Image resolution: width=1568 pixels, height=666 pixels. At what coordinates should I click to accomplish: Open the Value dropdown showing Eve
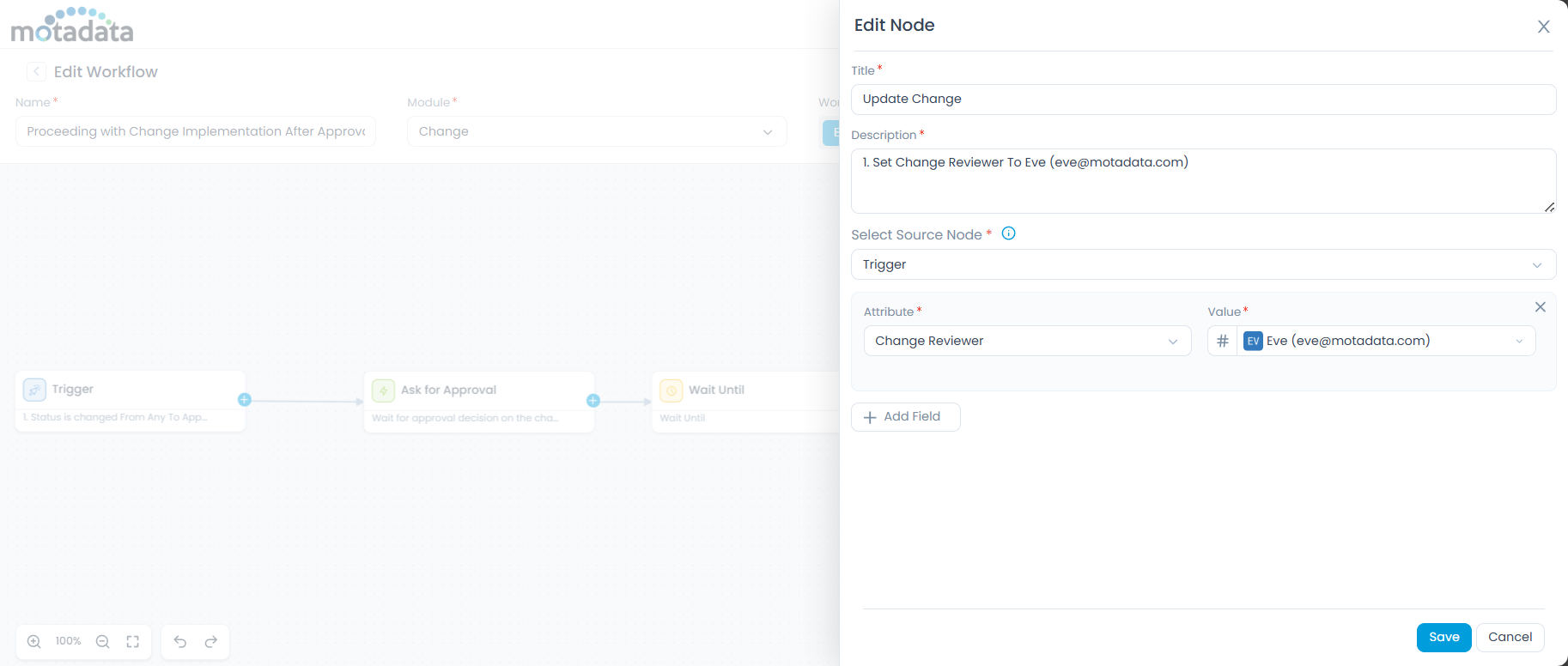[1386, 341]
